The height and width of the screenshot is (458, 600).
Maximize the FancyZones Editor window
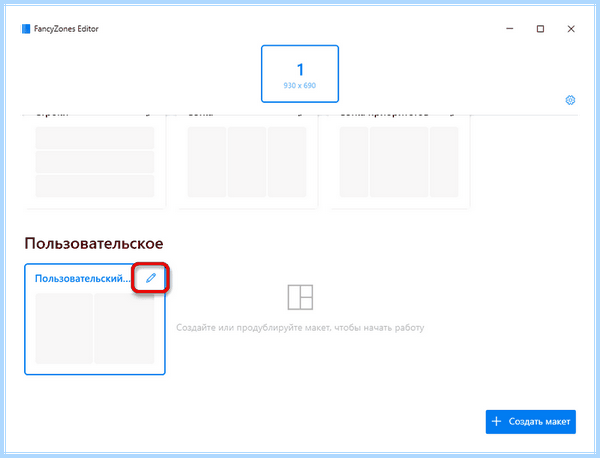(540, 29)
